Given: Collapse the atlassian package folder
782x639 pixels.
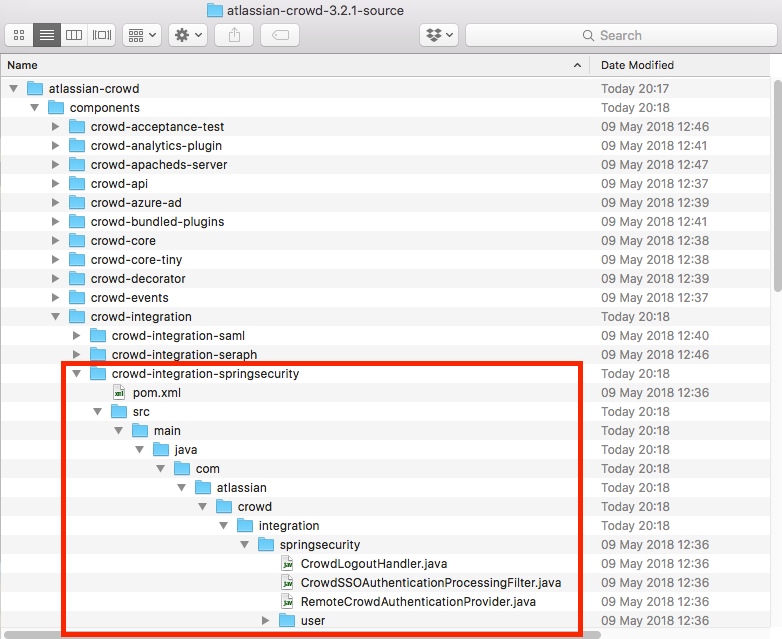Looking at the screenshot, I should (x=182, y=488).
